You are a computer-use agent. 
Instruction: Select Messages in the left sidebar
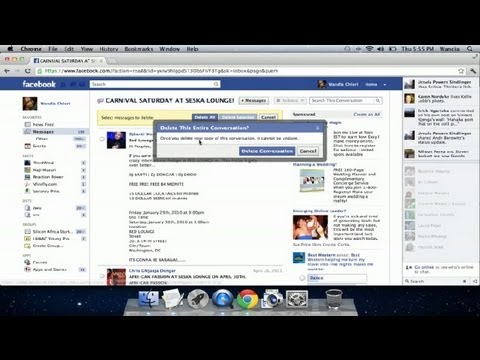tap(55, 132)
